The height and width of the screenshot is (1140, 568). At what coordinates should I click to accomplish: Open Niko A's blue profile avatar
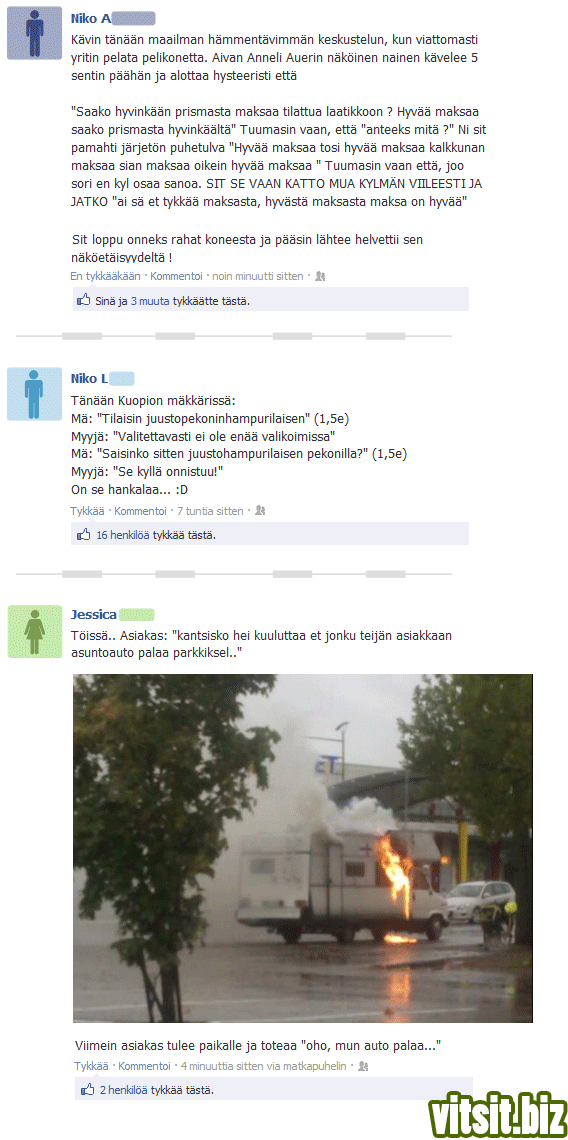(x=34, y=33)
